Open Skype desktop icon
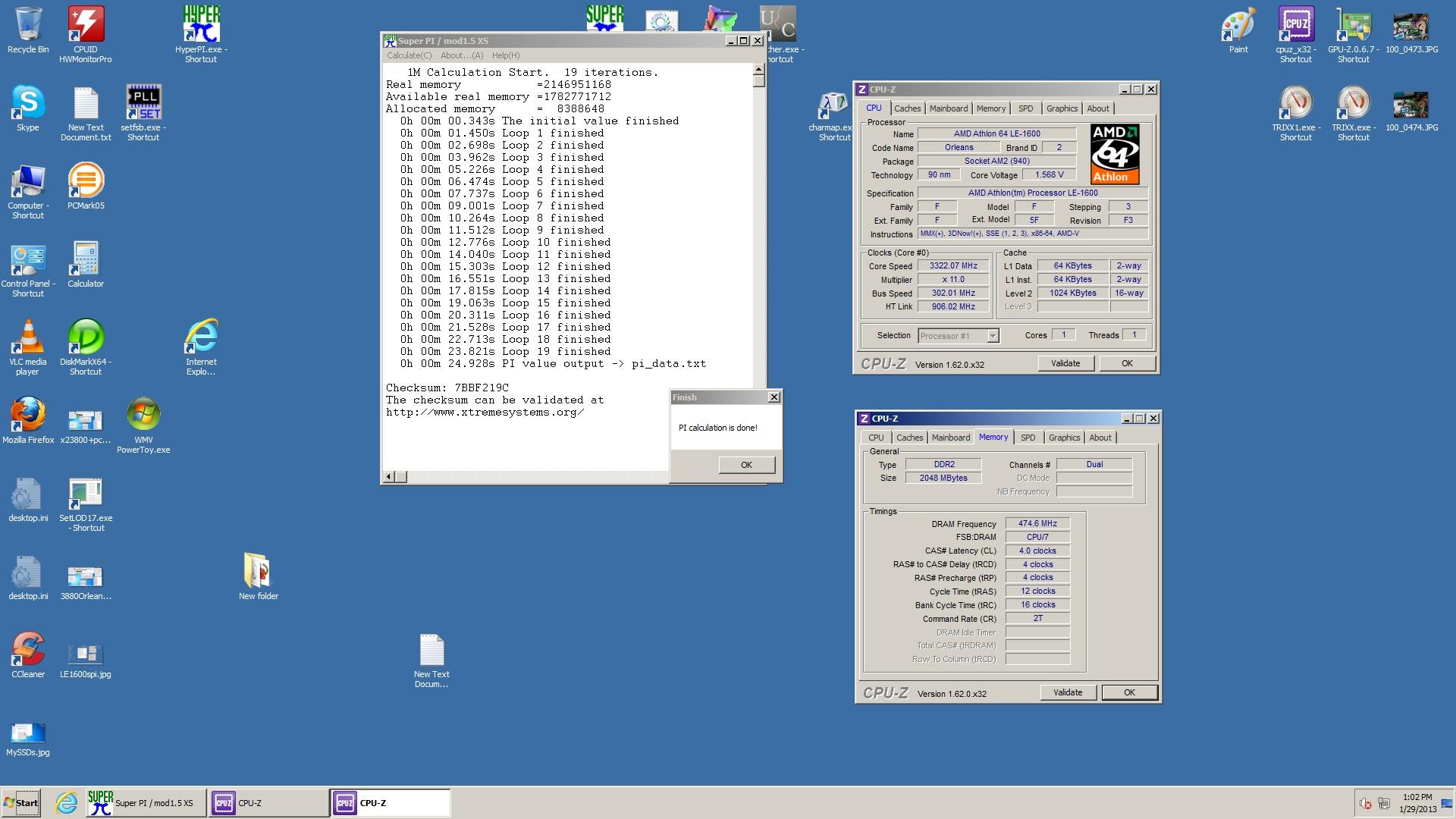 28,108
